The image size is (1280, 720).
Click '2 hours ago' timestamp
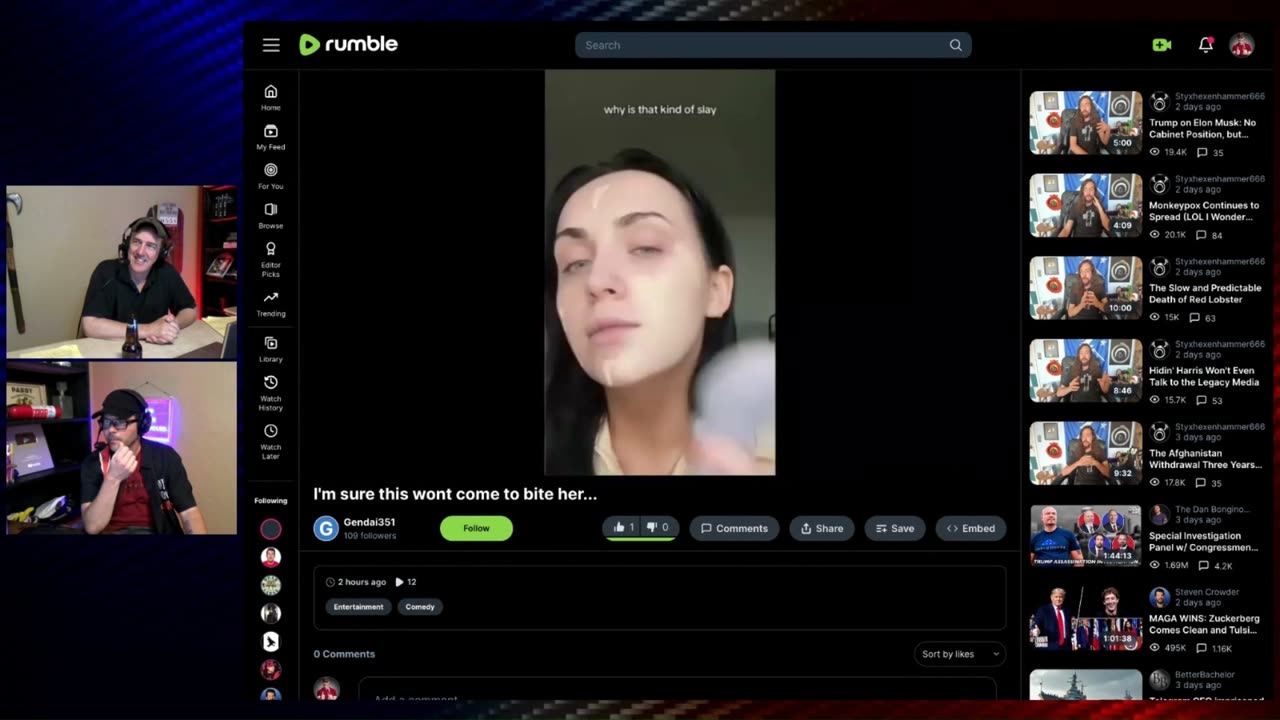[x=362, y=582]
